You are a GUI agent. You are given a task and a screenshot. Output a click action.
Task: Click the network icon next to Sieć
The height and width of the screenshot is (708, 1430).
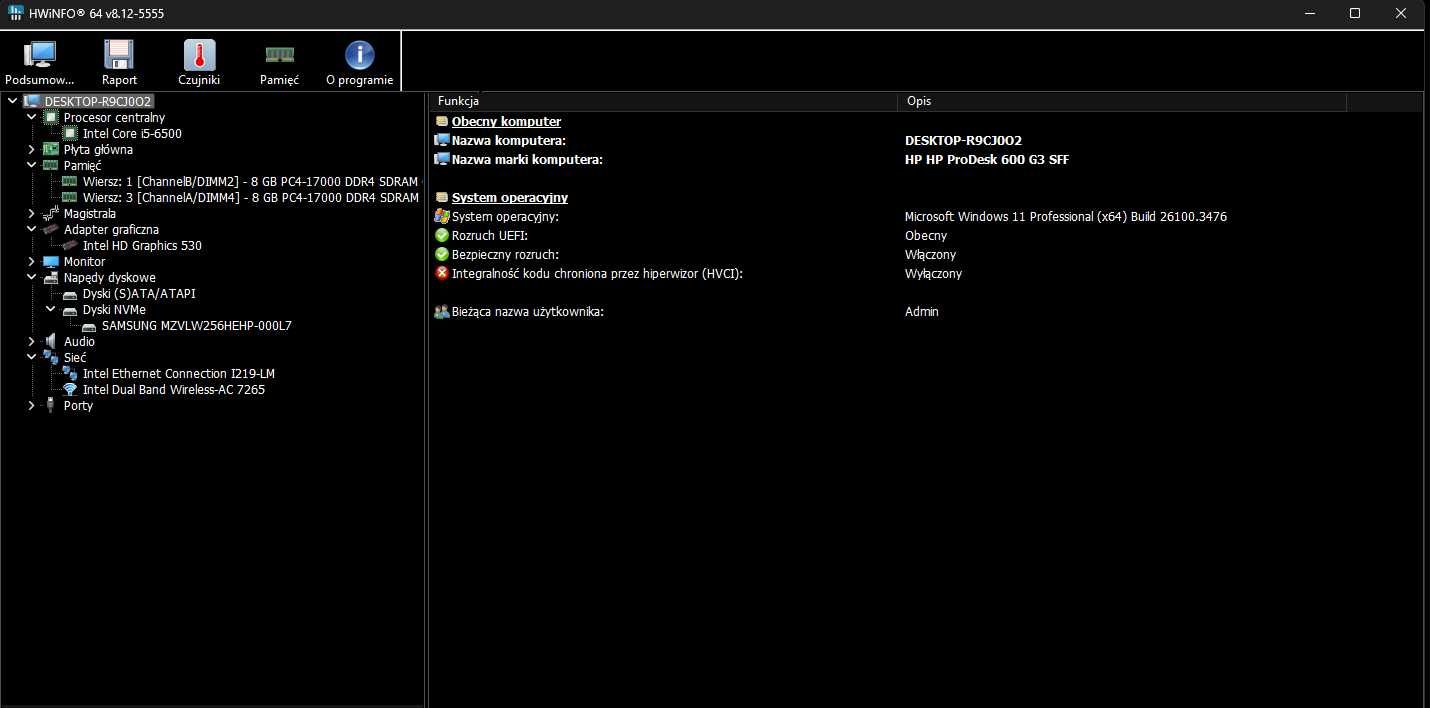(51, 357)
